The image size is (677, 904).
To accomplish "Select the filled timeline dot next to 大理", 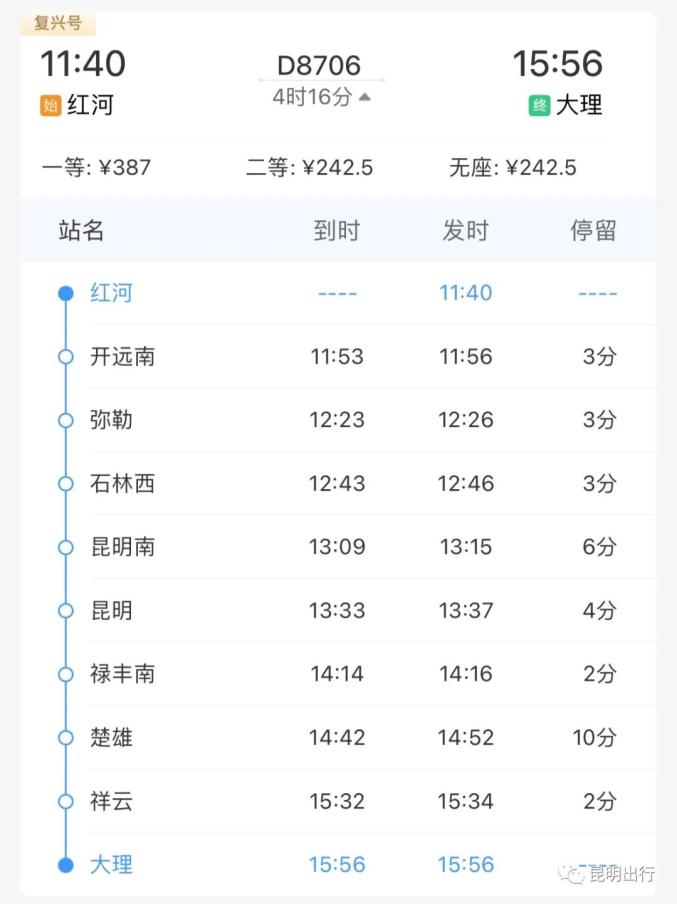I will (66, 864).
